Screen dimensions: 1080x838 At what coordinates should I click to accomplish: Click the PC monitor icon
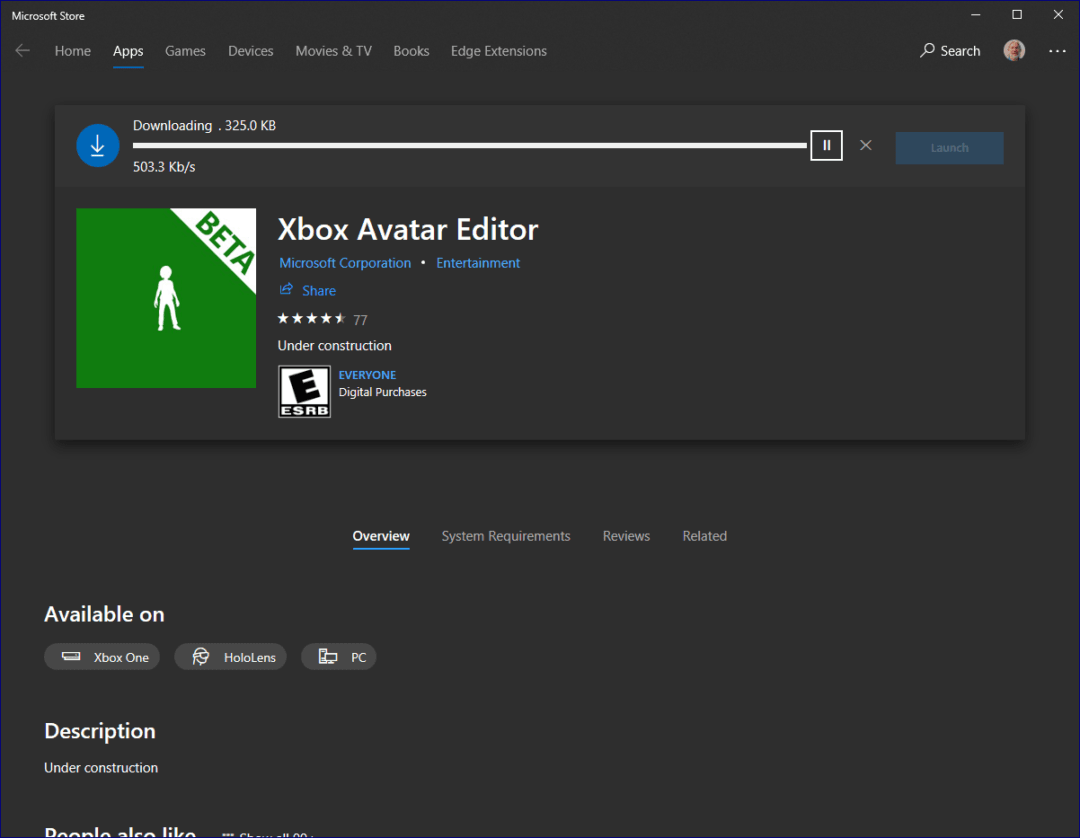328,657
